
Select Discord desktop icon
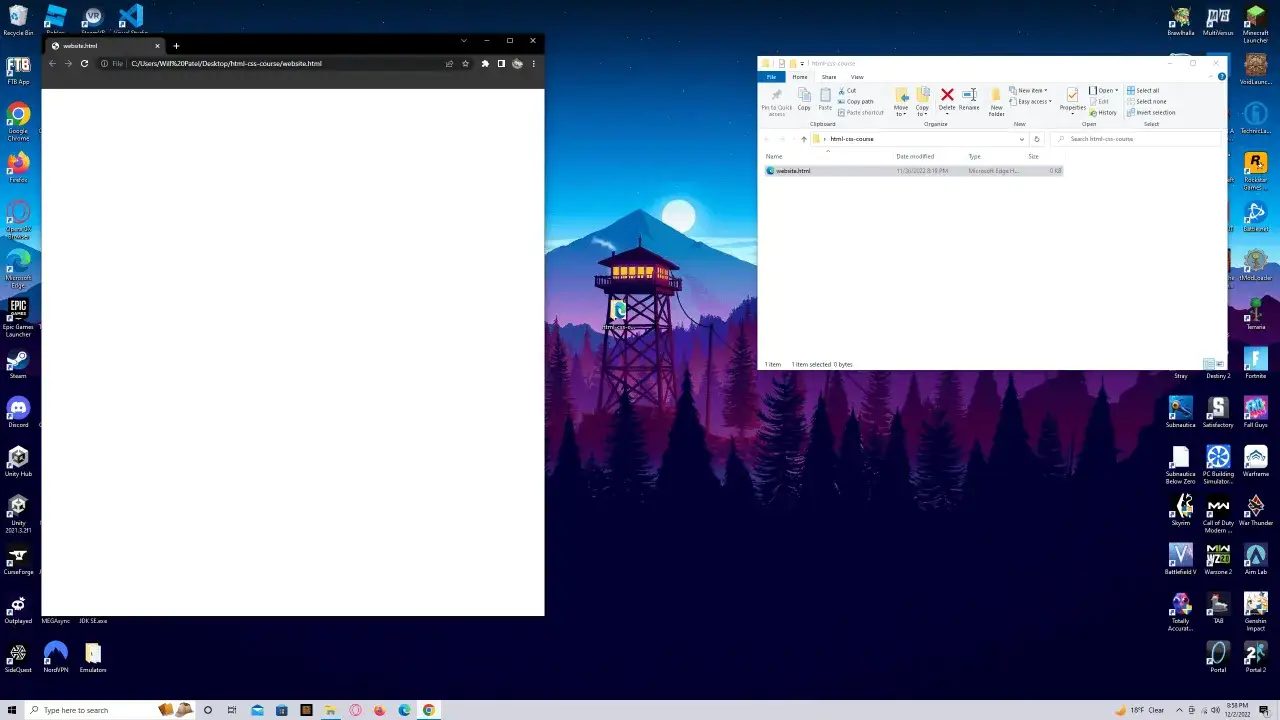pyautogui.click(x=18, y=413)
